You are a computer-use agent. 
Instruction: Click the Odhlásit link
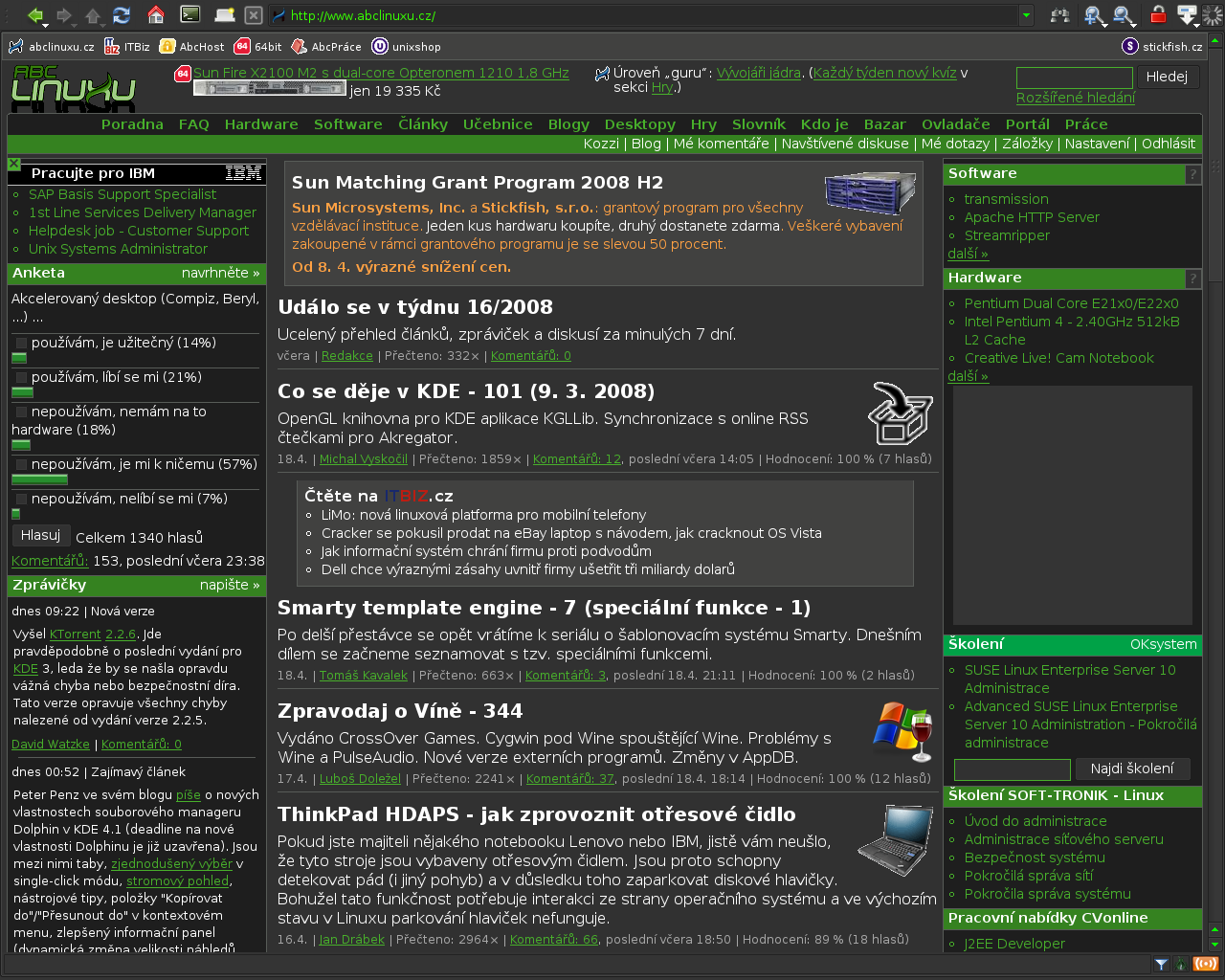point(1169,144)
